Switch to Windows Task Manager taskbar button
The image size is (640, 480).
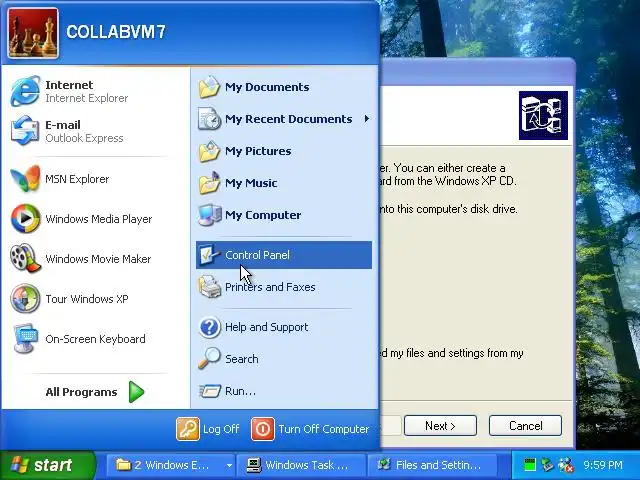[x=301, y=465]
